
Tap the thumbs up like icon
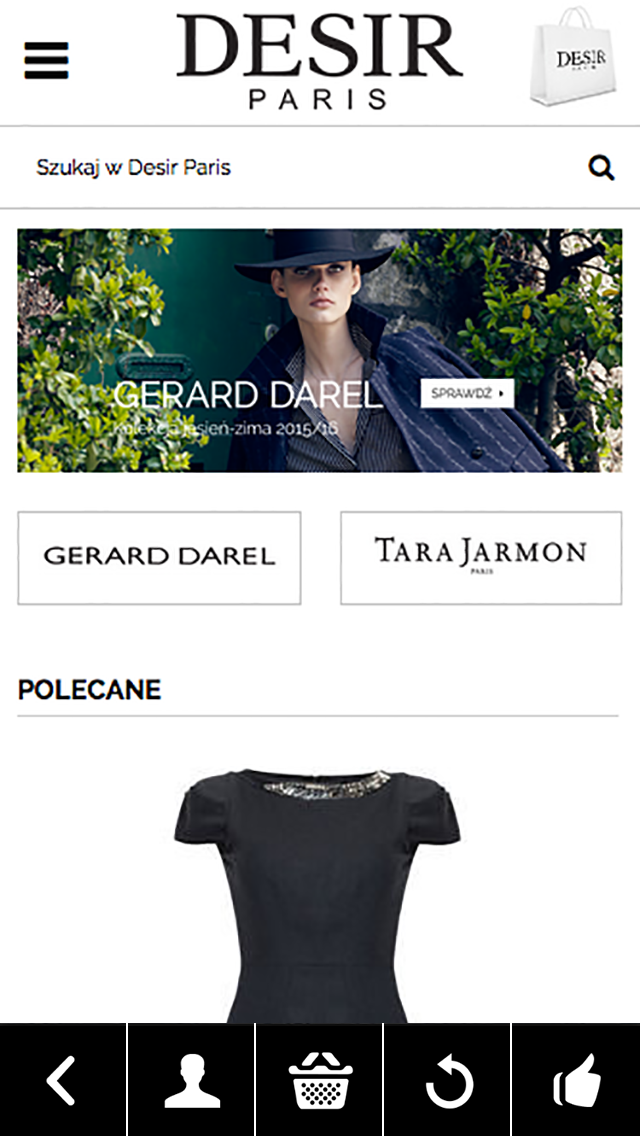576,1080
